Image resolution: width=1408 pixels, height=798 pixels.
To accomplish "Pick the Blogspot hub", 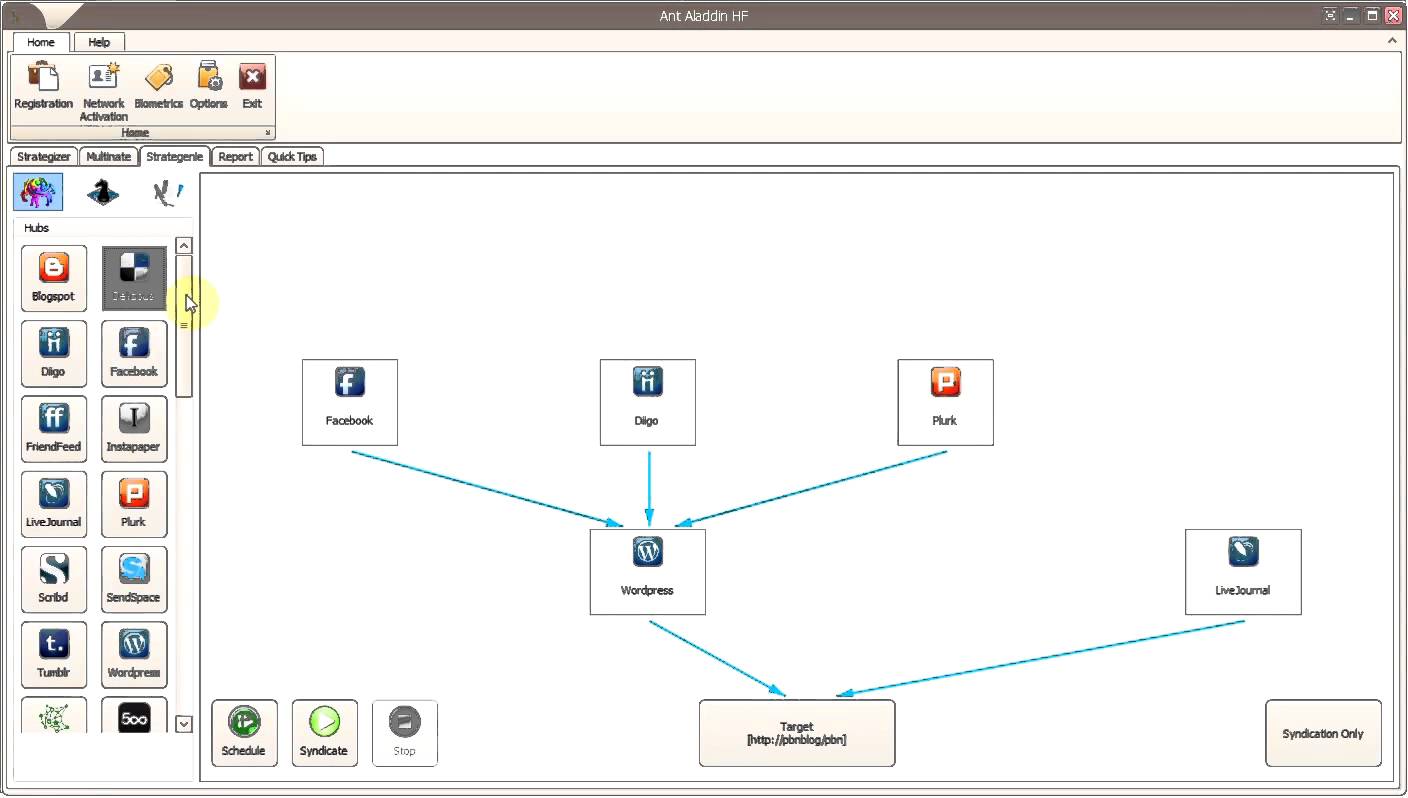I will (54, 278).
